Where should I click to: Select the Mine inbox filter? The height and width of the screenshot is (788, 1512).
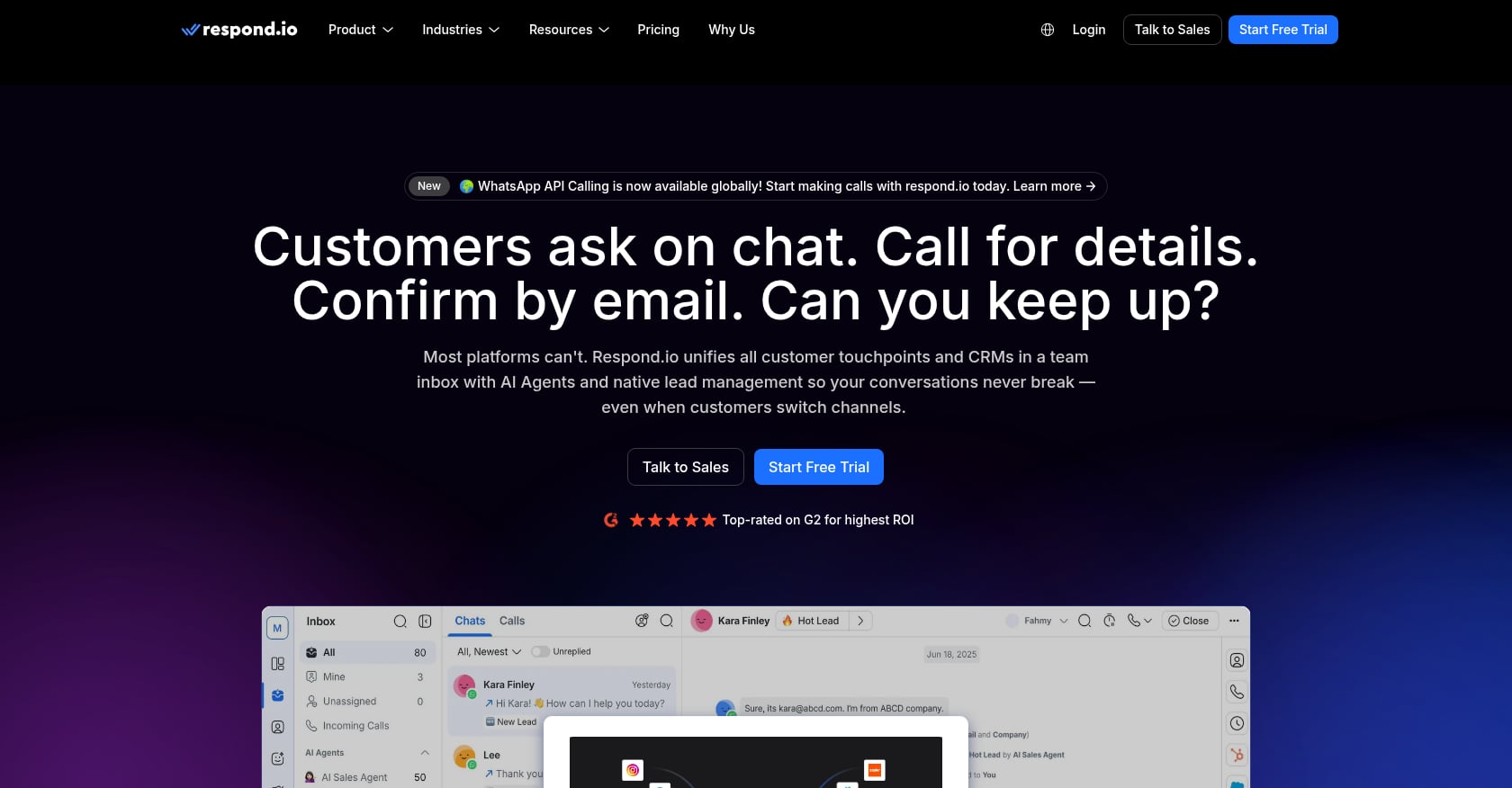click(367, 676)
